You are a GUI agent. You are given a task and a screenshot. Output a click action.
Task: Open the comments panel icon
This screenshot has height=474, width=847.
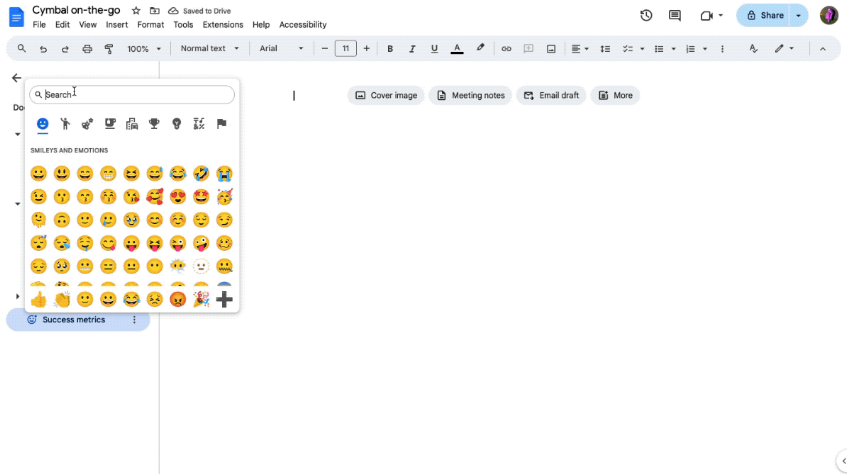(675, 16)
